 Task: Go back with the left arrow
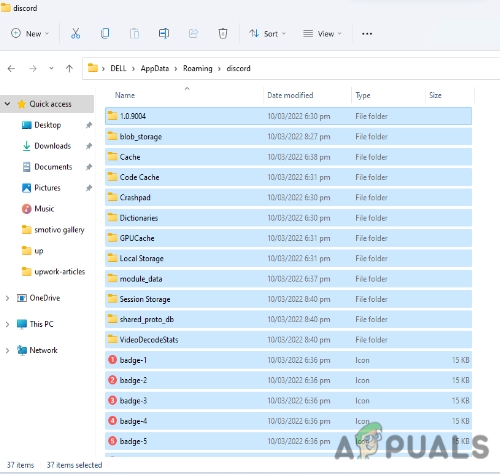(11, 69)
